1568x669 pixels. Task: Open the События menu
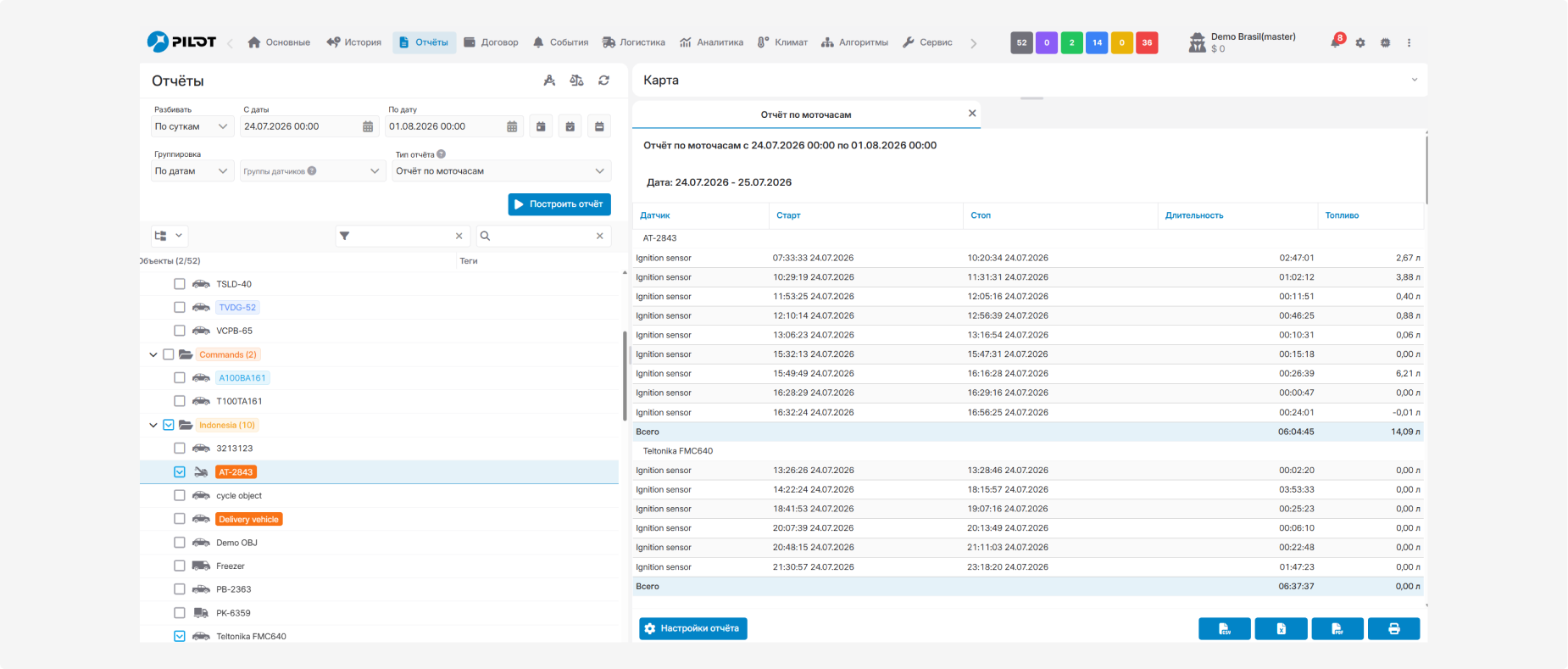click(x=560, y=42)
